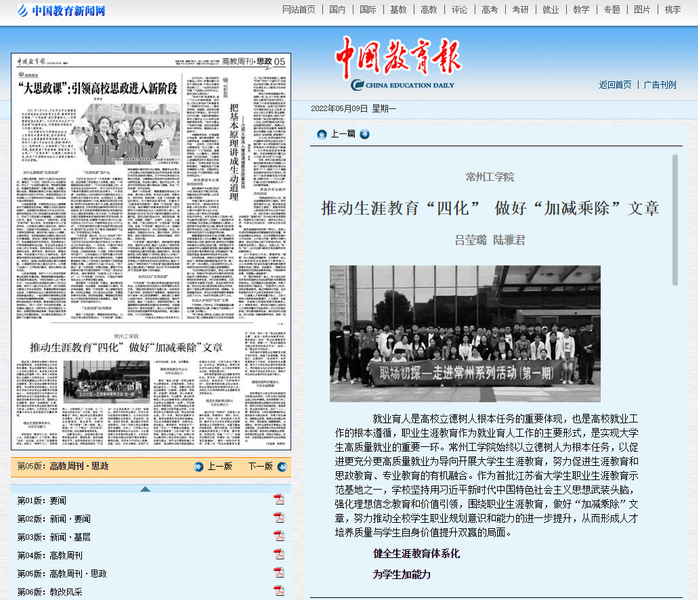Download the PDF for 第02版 新闻·要闻
698x600 pixels.
point(279,518)
